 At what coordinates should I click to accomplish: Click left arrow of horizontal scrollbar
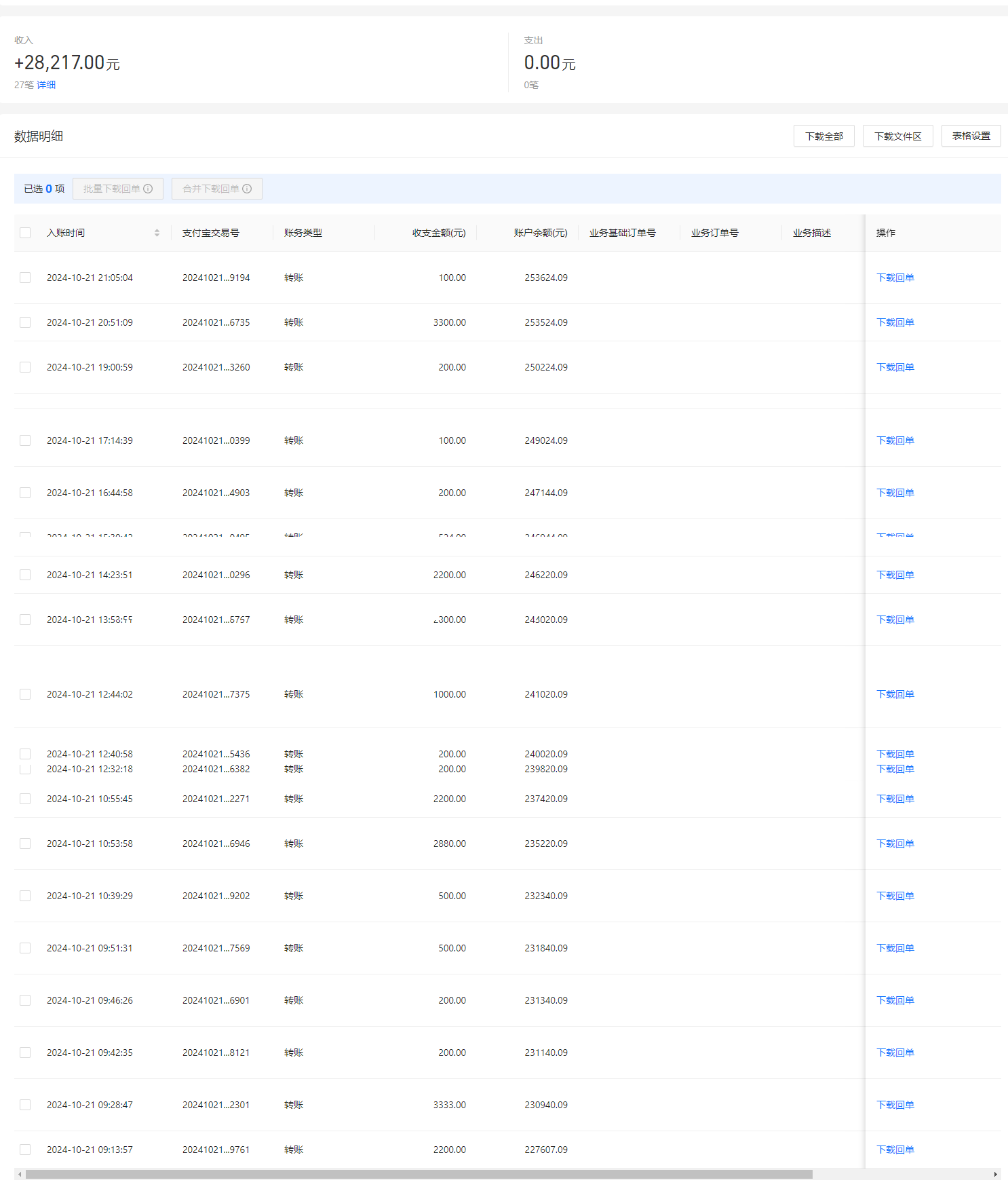20,1174
